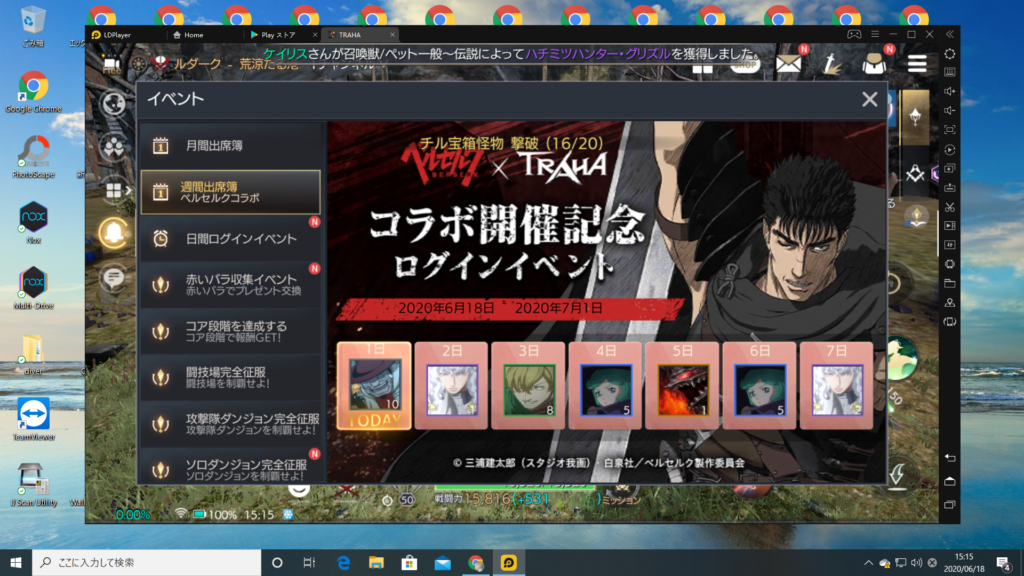Expand the grid quick menu

[115, 190]
